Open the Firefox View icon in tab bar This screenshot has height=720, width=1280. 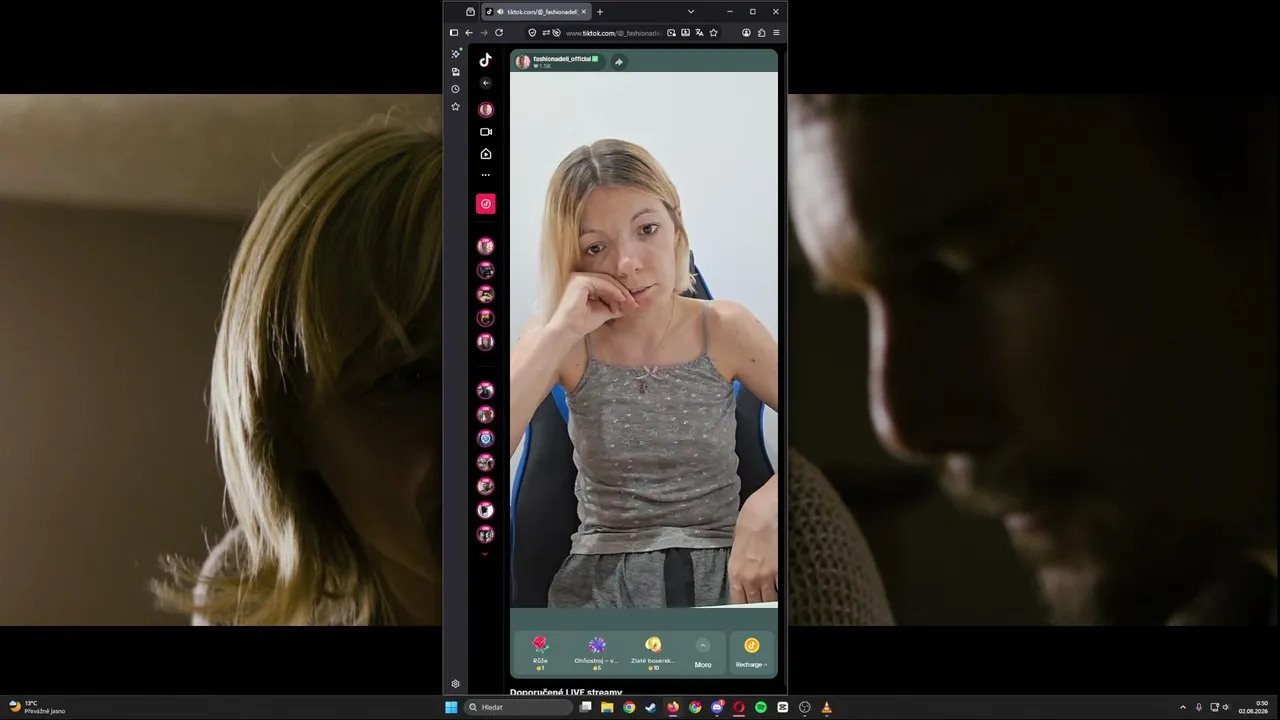(470, 12)
